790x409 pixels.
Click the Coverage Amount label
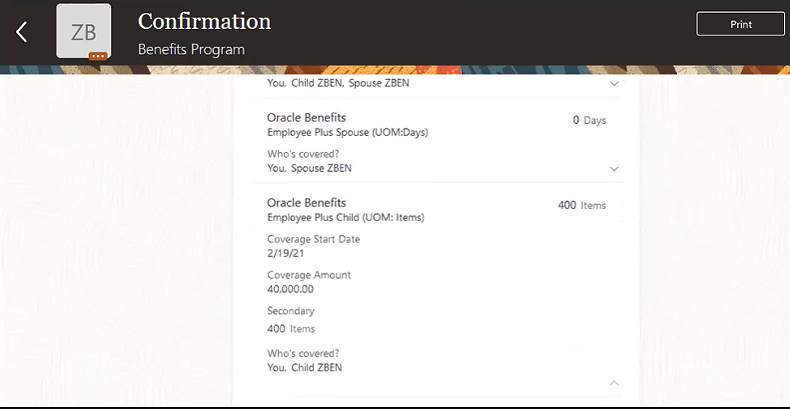pyautogui.click(x=309, y=275)
